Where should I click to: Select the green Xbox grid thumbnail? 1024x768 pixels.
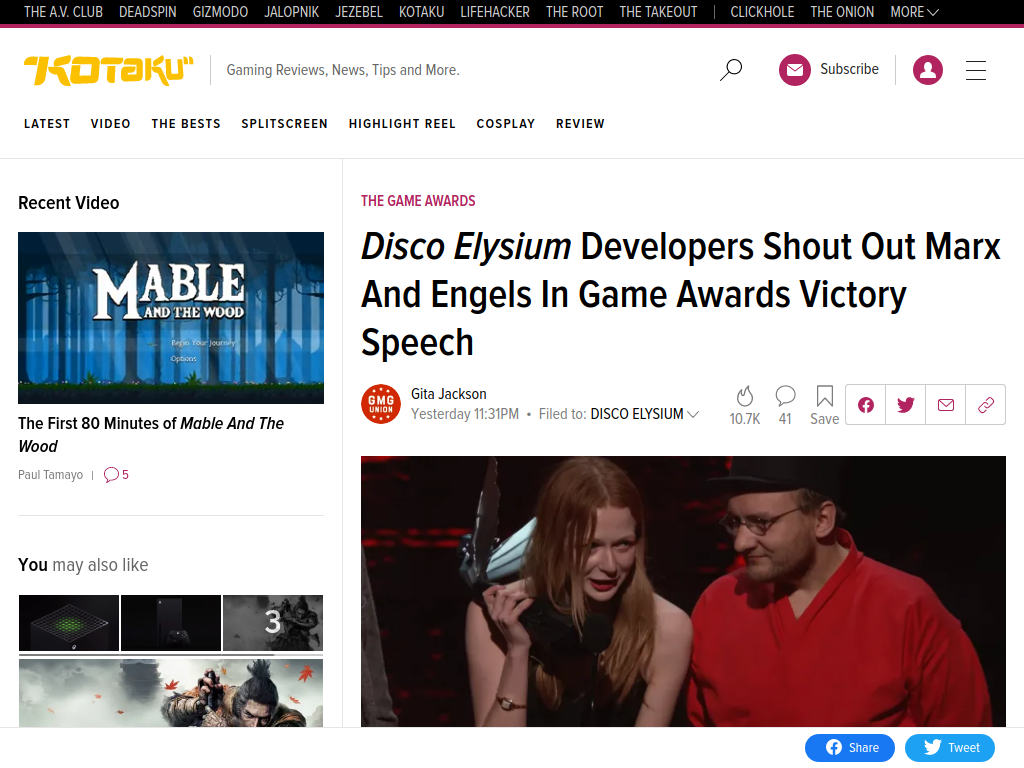pos(69,623)
